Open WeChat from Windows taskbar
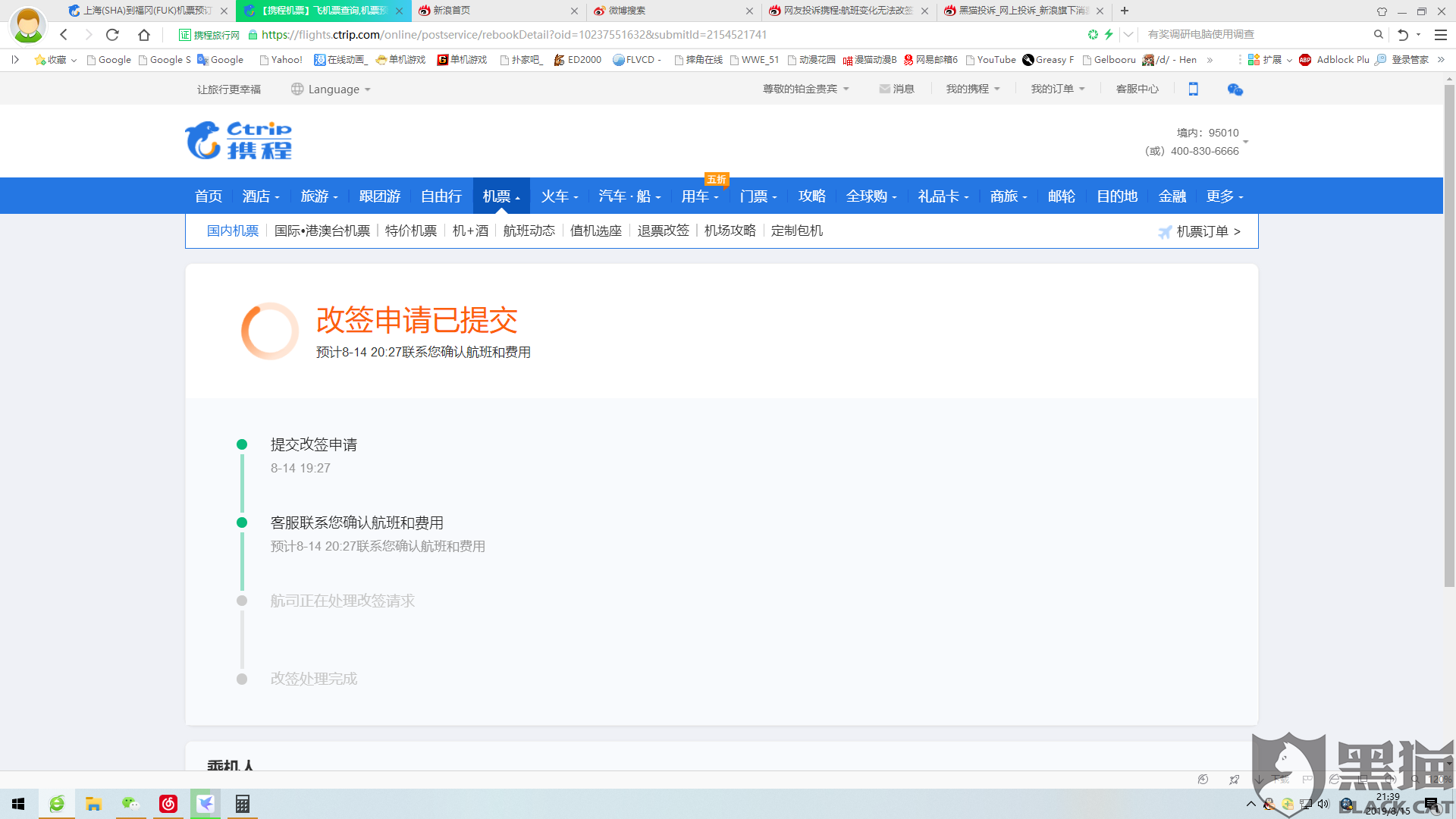 (x=130, y=804)
